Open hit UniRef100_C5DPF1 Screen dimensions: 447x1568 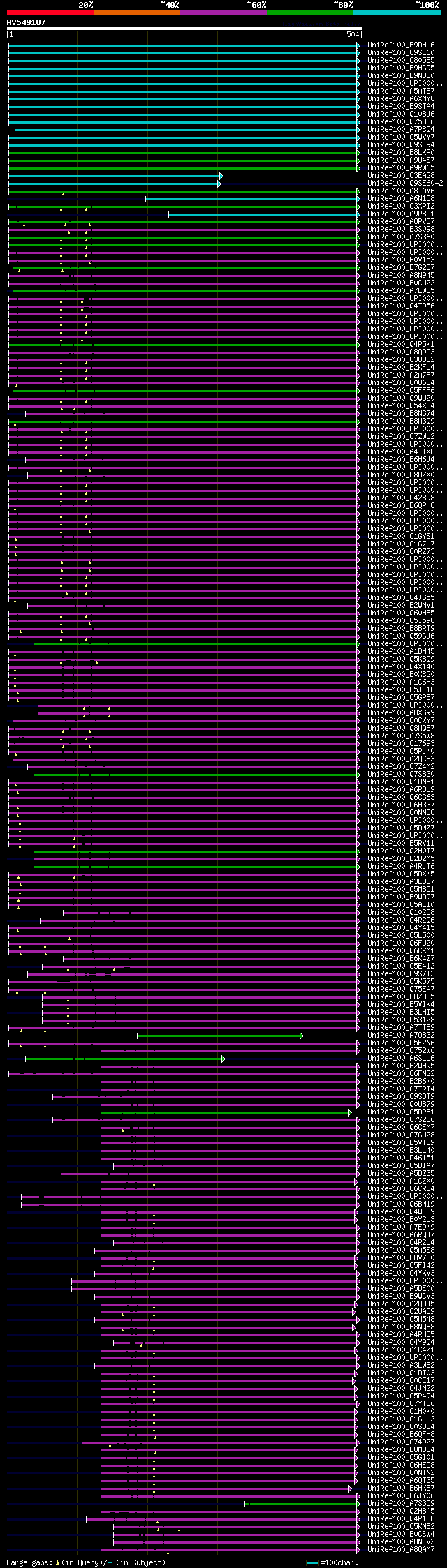(x=401, y=1112)
